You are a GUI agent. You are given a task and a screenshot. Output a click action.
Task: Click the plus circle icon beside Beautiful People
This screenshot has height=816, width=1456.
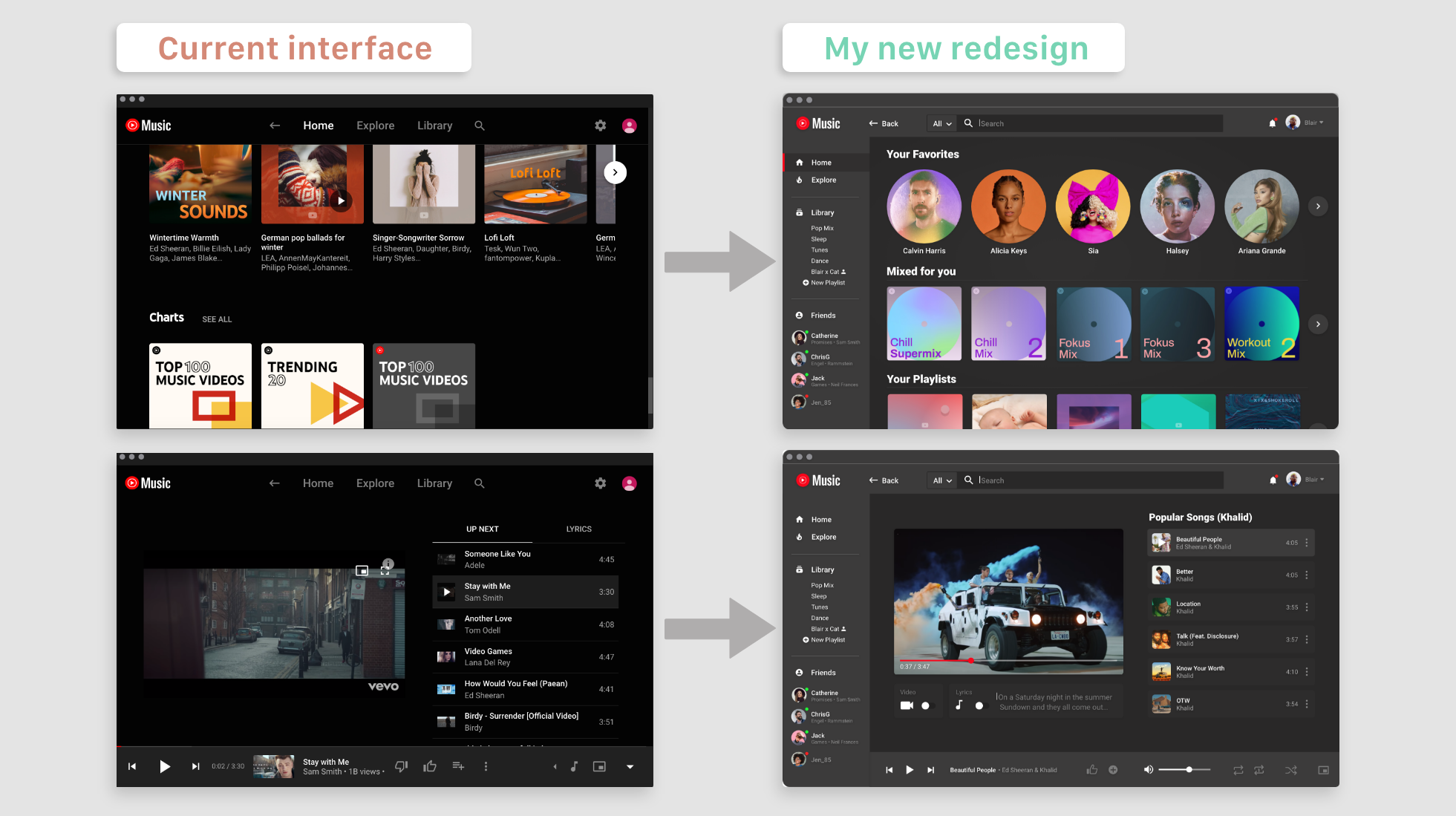pyautogui.click(x=1113, y=770)
